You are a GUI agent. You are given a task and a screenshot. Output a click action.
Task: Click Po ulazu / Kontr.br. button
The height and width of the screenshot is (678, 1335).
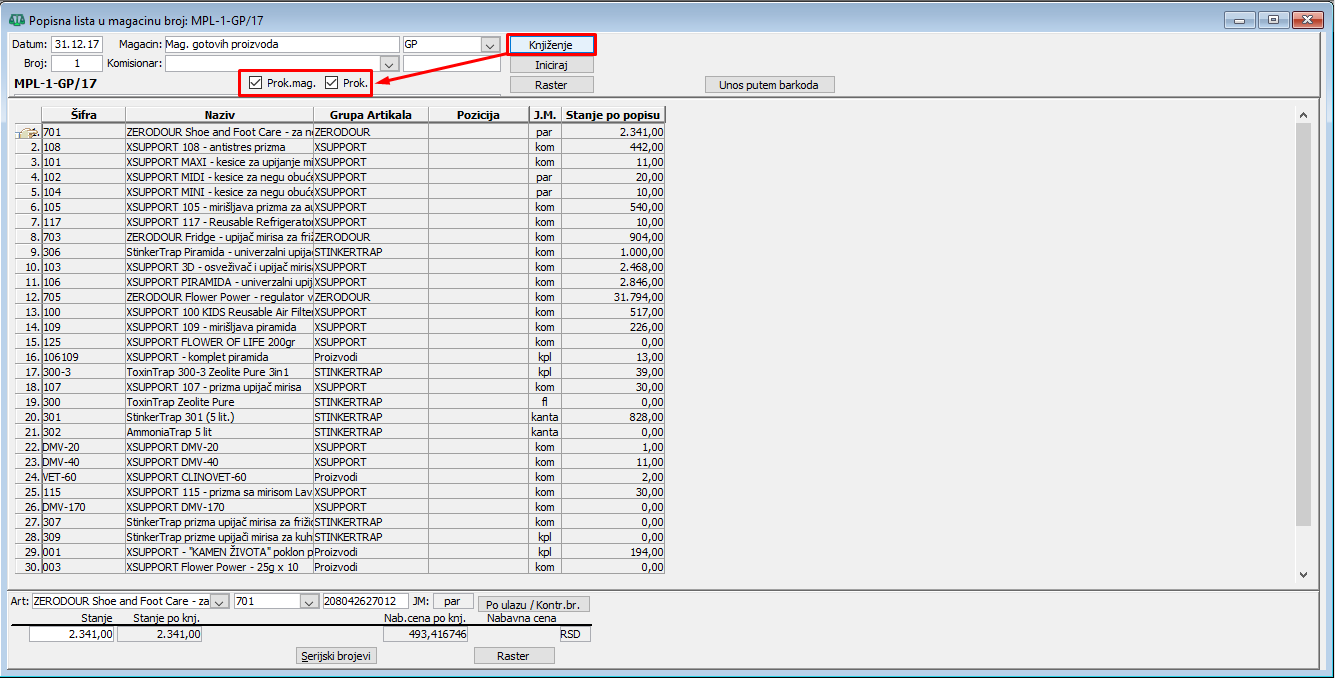[534, 604]
